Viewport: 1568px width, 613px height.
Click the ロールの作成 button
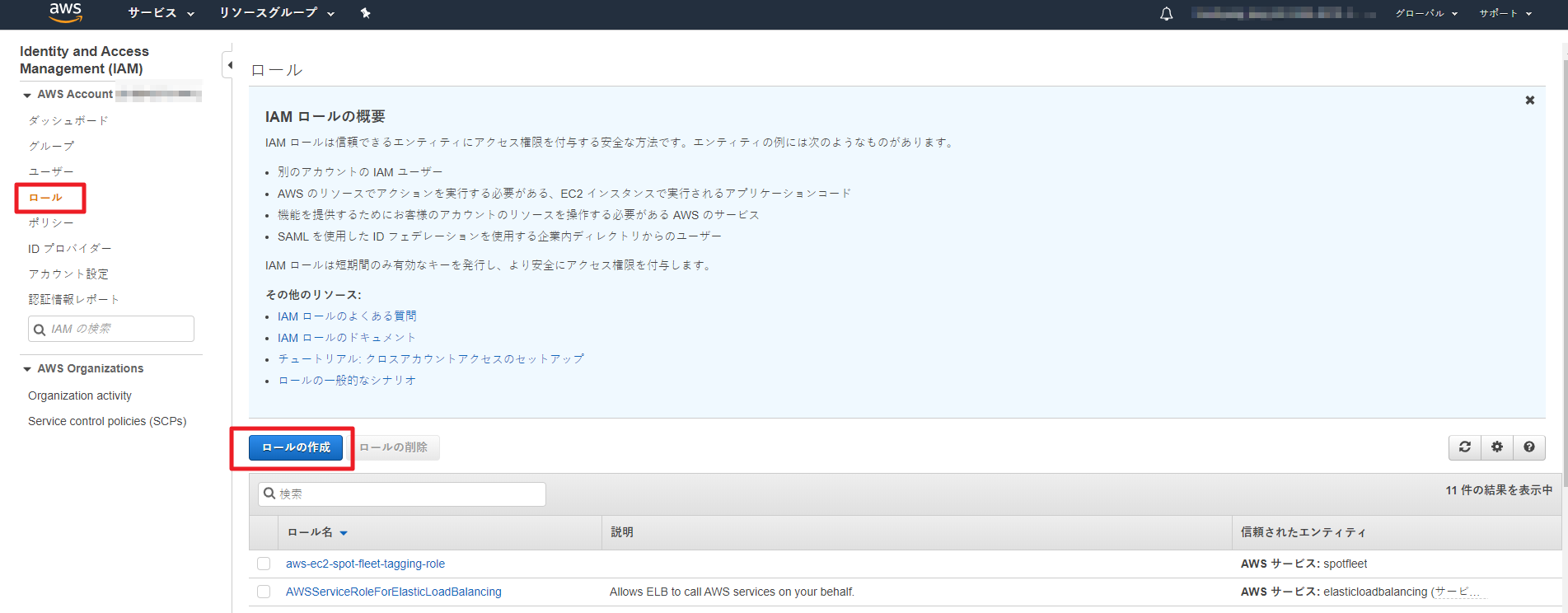coord(296,447)
